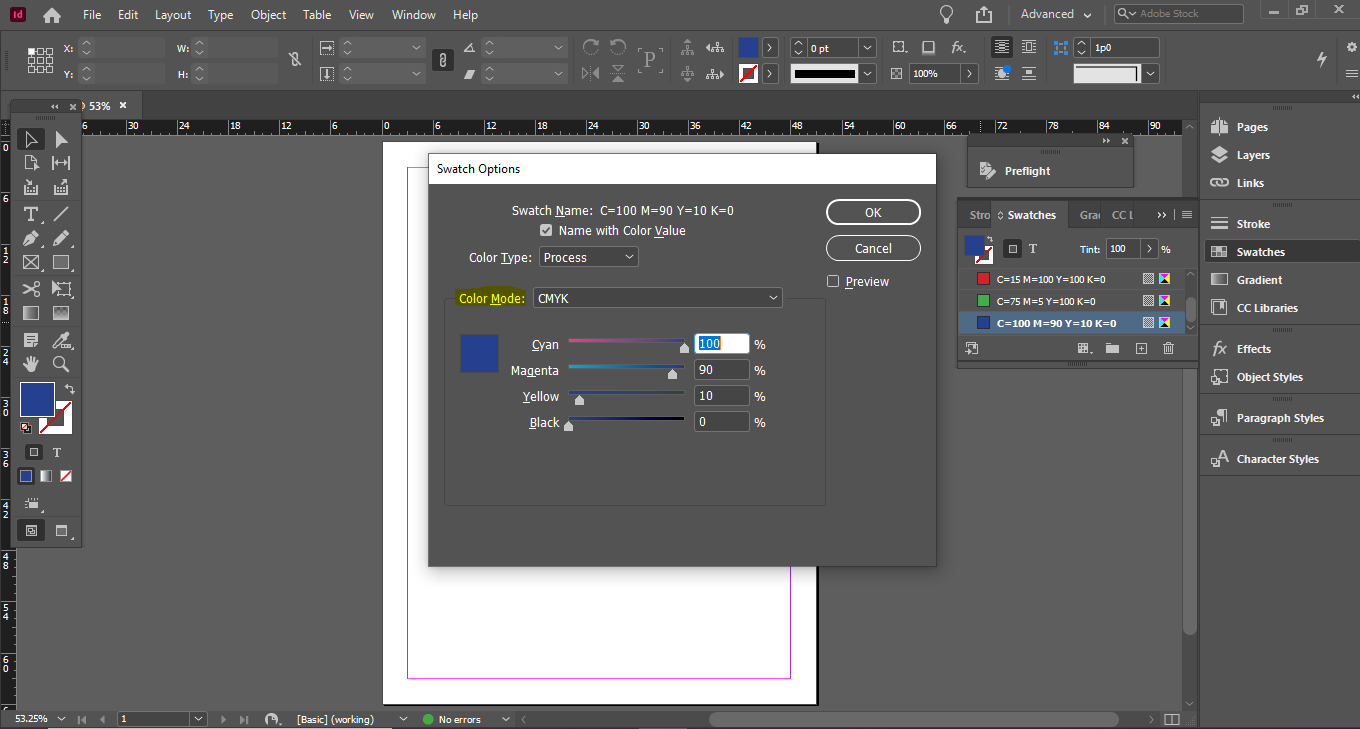Viewport: 1360px width, 729px height.
Task: Open the Layers panel
Action: [x=1252, y=155]
